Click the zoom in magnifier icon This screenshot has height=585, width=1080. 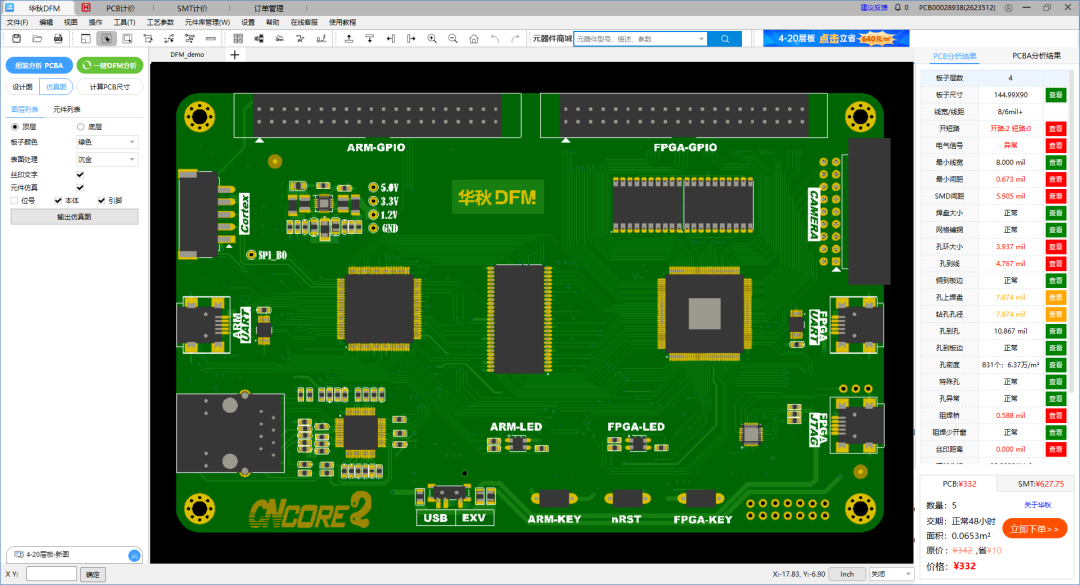tap(432, 38)
